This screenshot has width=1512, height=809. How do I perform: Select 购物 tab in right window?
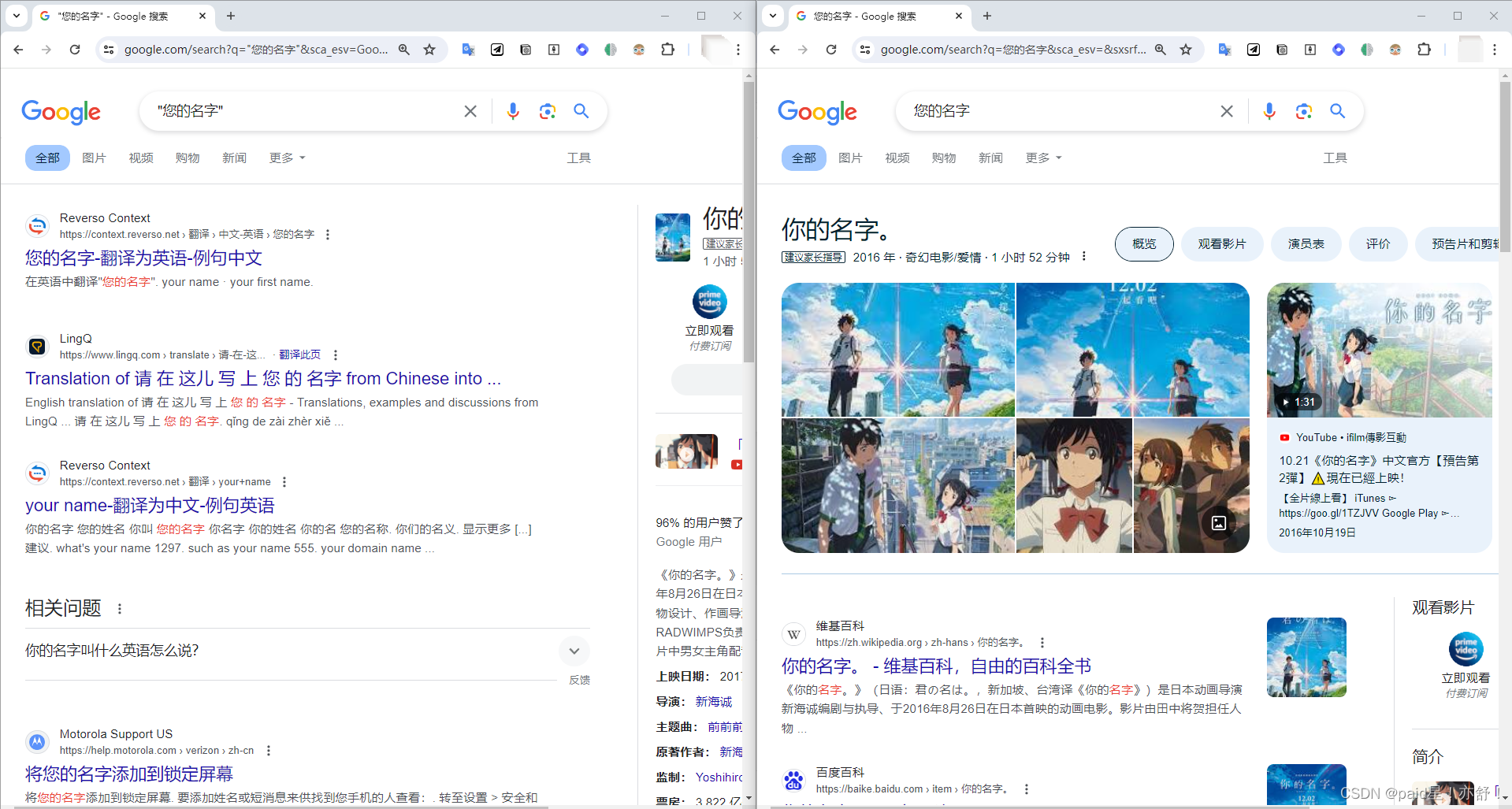pos(944,158)
